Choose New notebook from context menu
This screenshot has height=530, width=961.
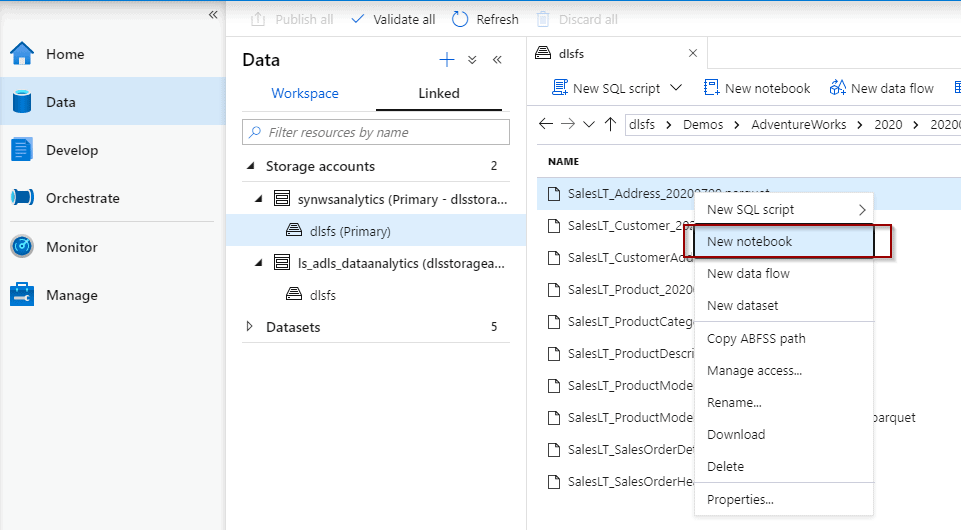coord(784,241)
